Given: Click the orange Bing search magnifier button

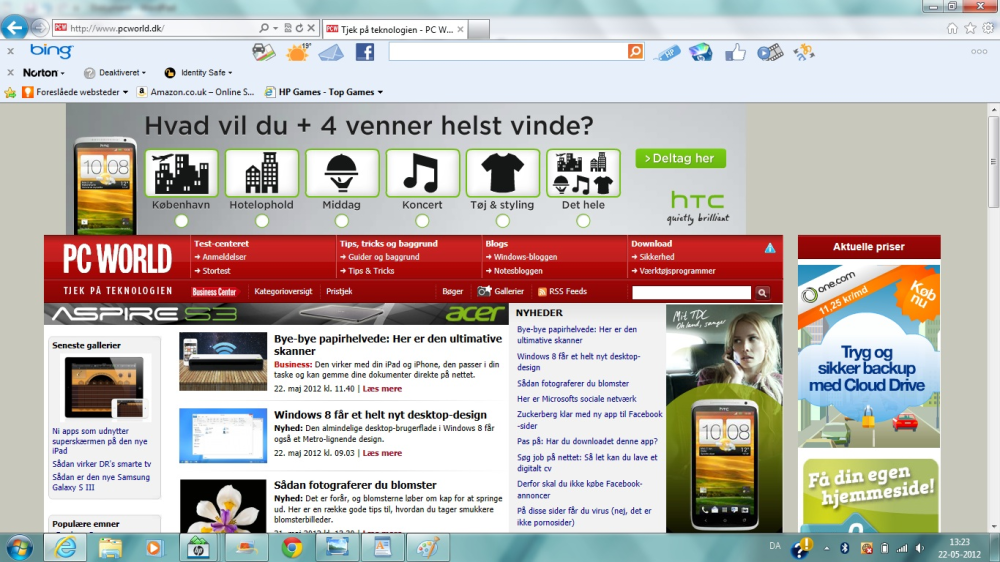Looking at the screenshot, I should [x=635, y=52].
